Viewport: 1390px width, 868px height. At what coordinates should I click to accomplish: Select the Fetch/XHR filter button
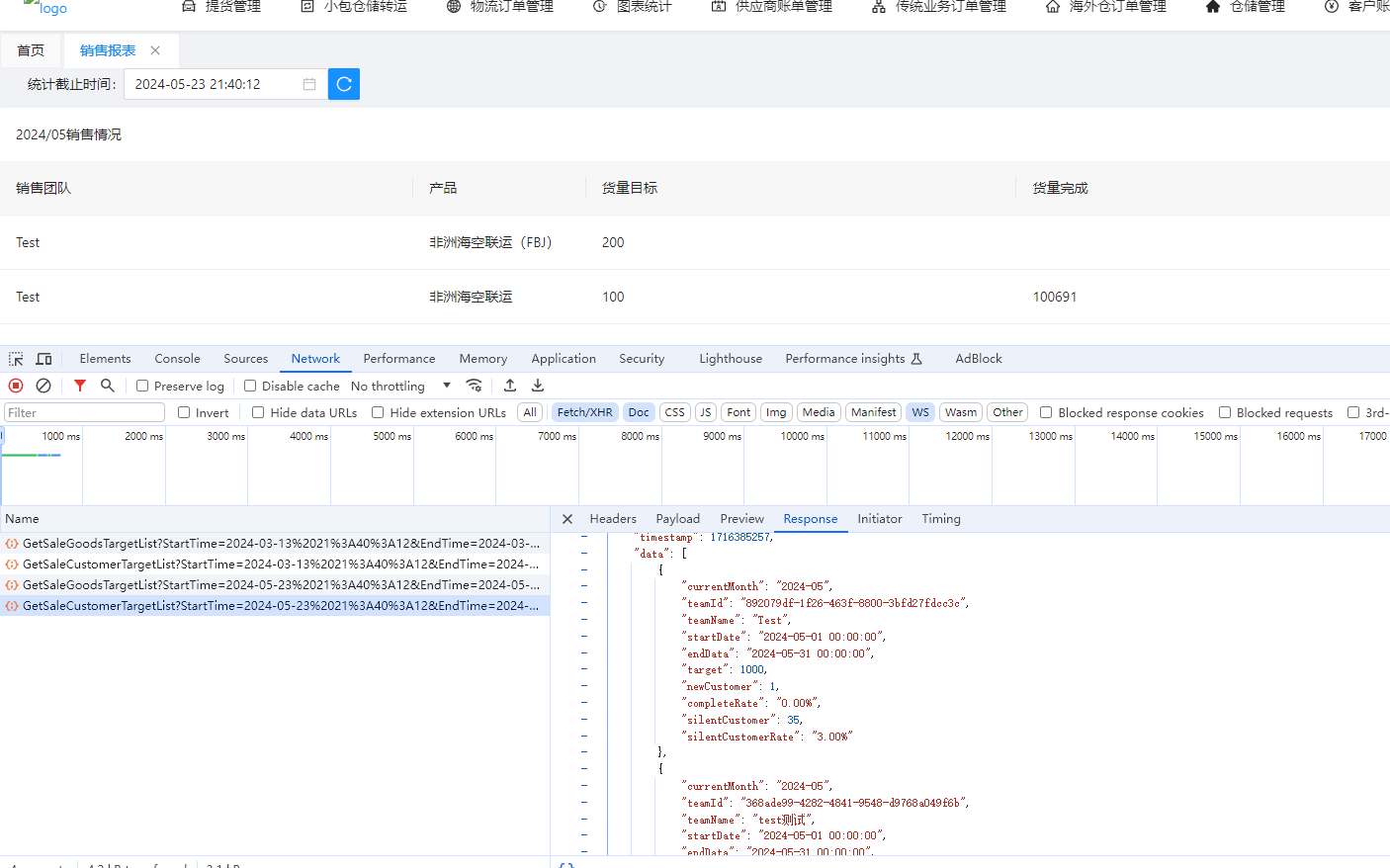584,412
